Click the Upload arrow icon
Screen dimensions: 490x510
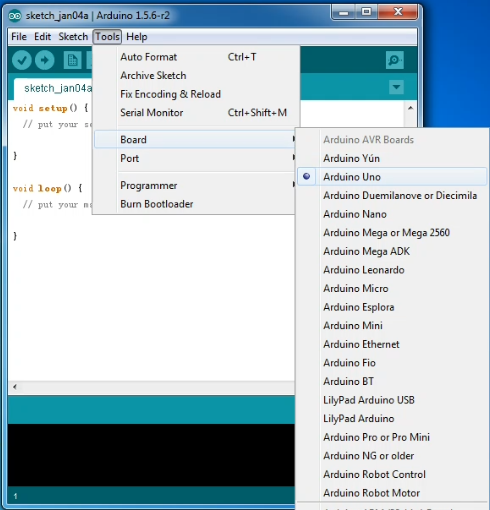pyautogui.click(x=45, y=60)
